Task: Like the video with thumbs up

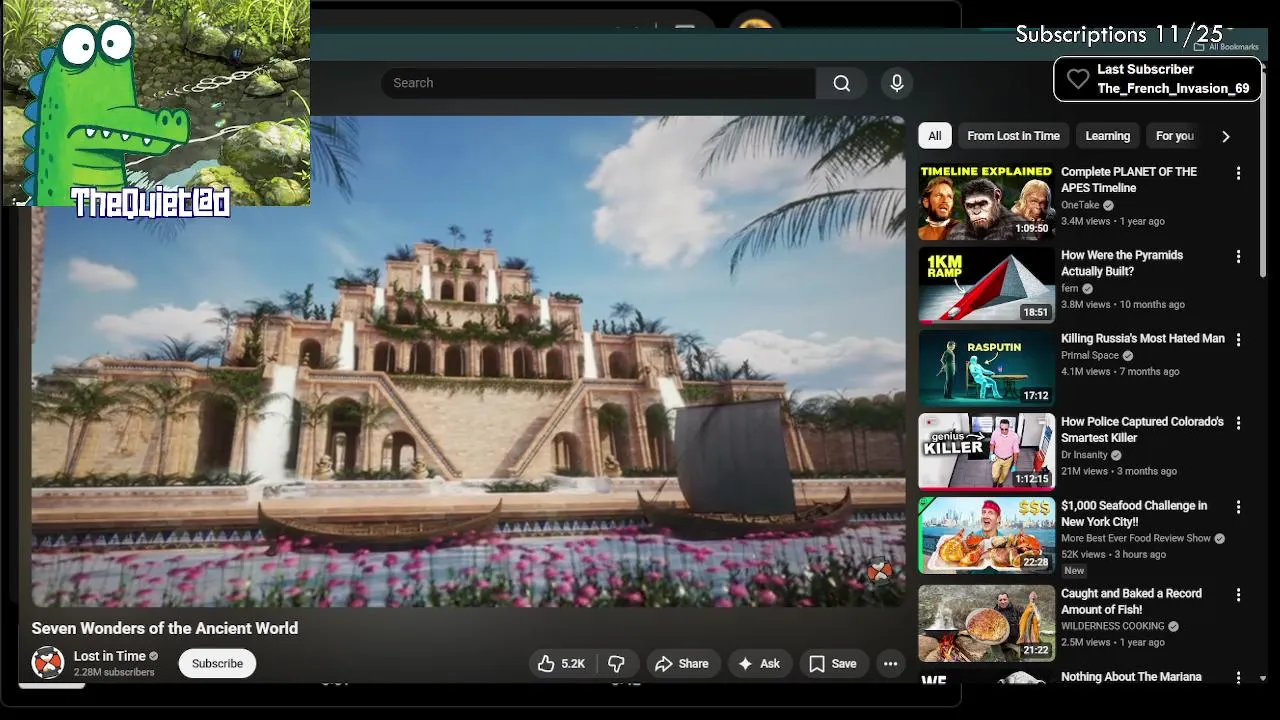Action: (560, 663)
